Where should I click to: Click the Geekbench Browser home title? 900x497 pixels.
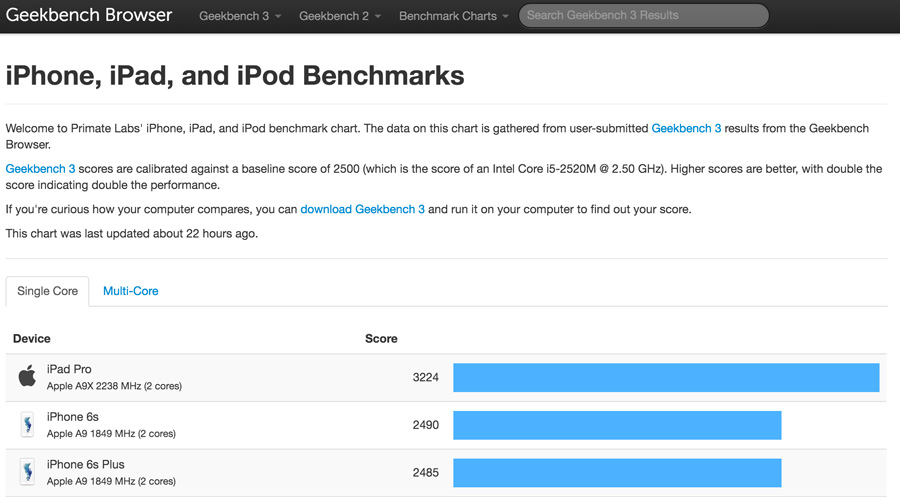[89, 16]
